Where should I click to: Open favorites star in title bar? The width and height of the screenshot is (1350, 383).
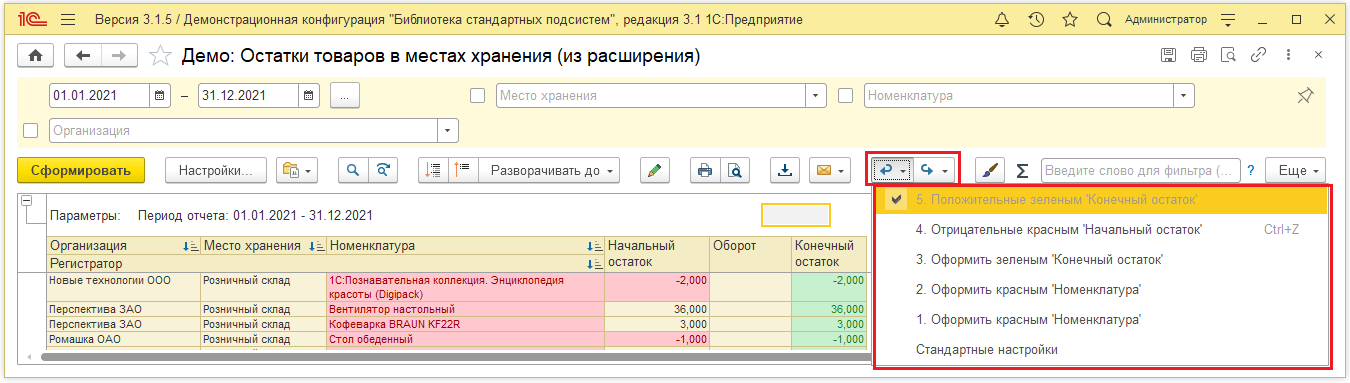click(x=1070, y=19)
